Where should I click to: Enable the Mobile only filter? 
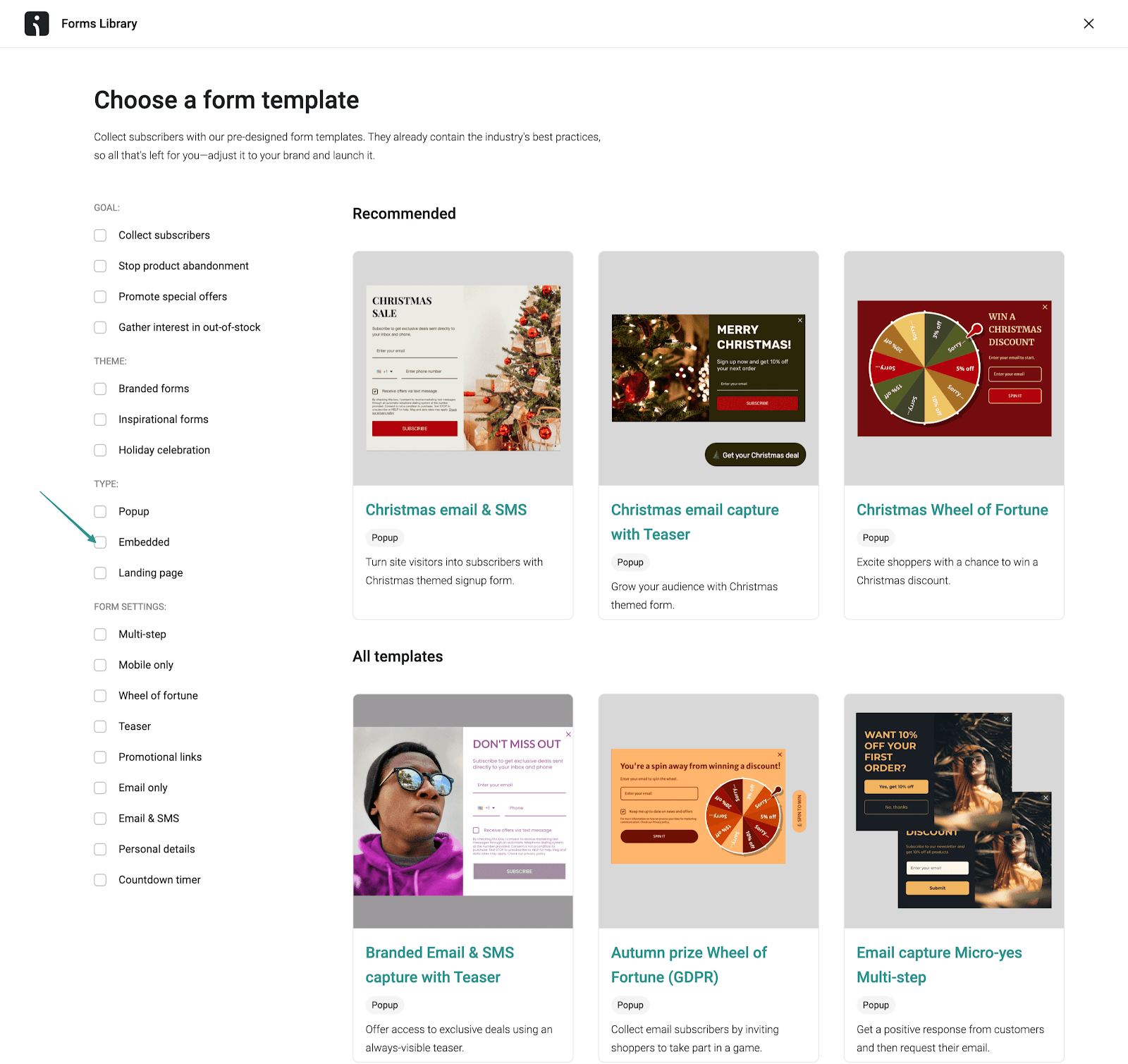pos(99,664)
